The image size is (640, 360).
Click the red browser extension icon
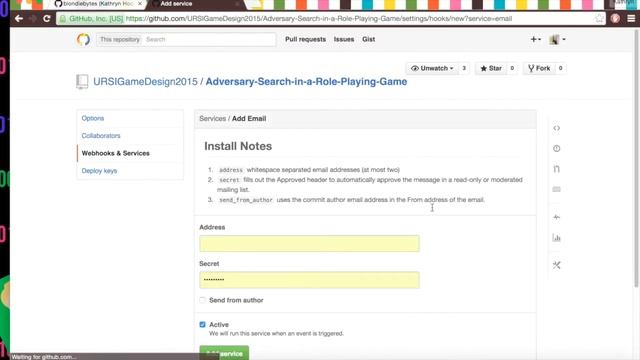click(x=616, y=18)
